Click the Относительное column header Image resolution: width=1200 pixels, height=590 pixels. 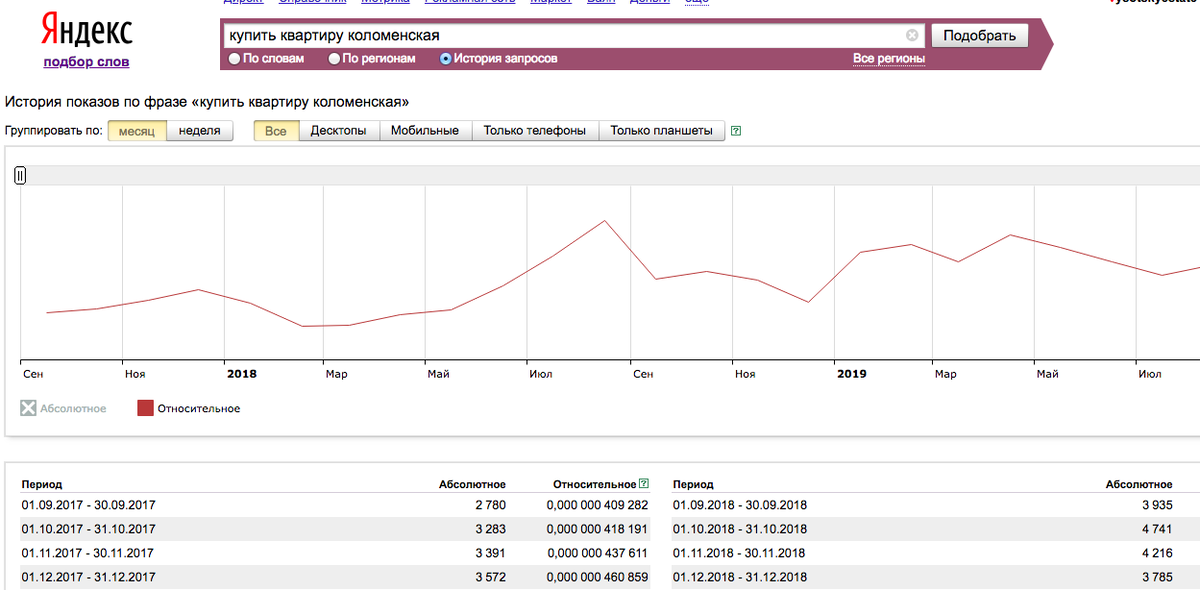pos(595,484)
